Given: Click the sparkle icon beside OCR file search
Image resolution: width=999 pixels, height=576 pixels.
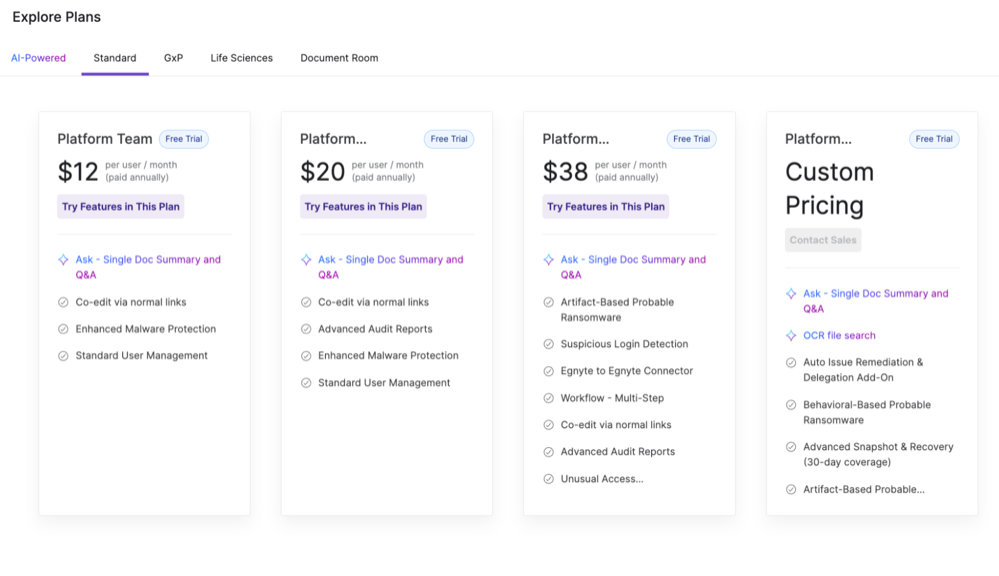Looking at the screenshot, I should tap(791, 336).
